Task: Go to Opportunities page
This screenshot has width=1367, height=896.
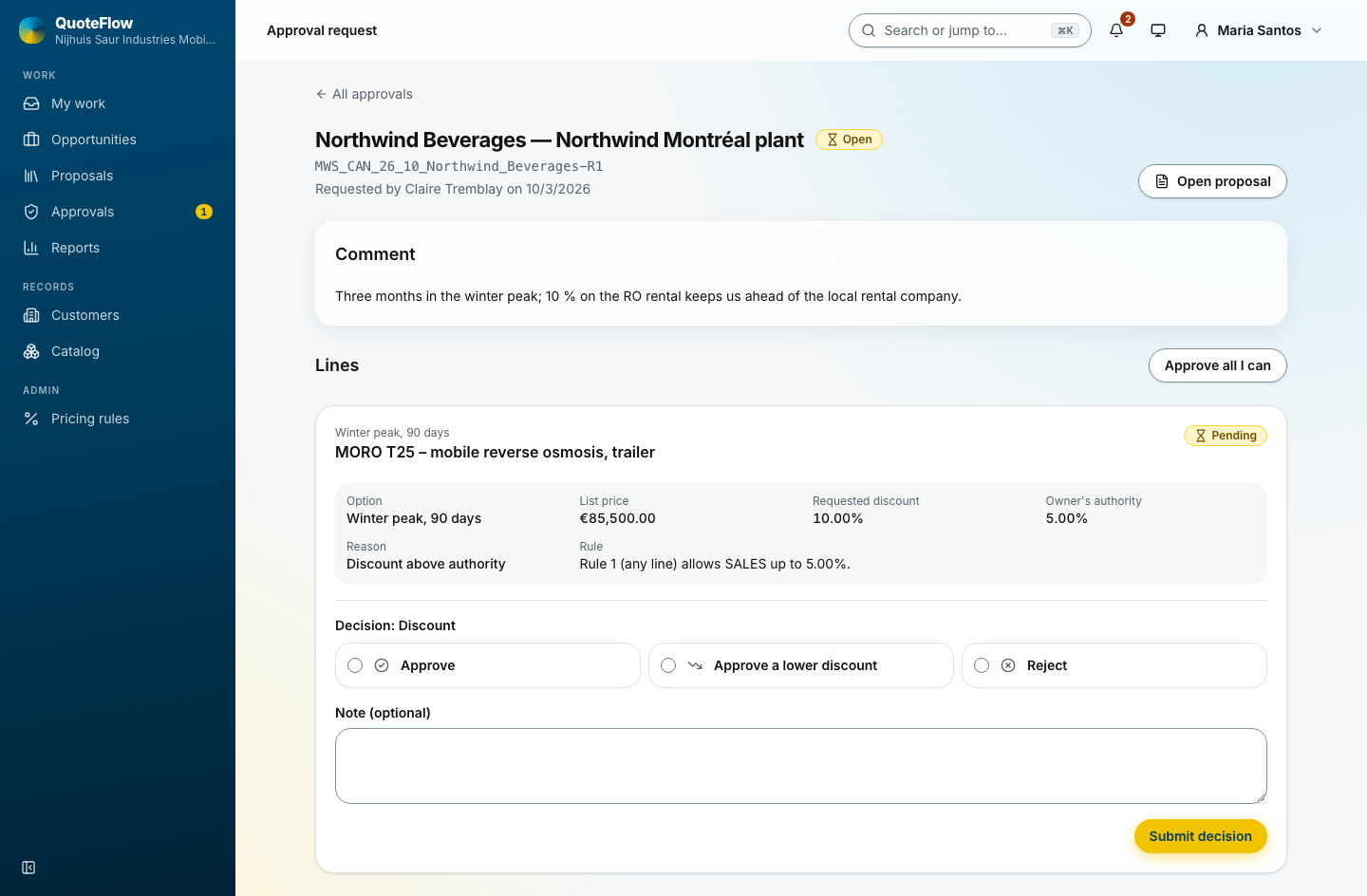Action: (118, 140)
